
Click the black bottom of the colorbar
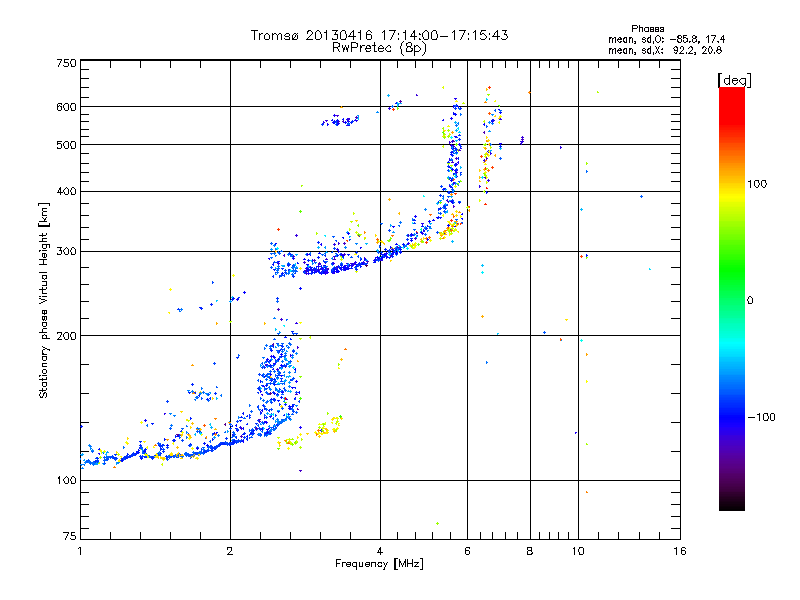[x=732, y=503]
